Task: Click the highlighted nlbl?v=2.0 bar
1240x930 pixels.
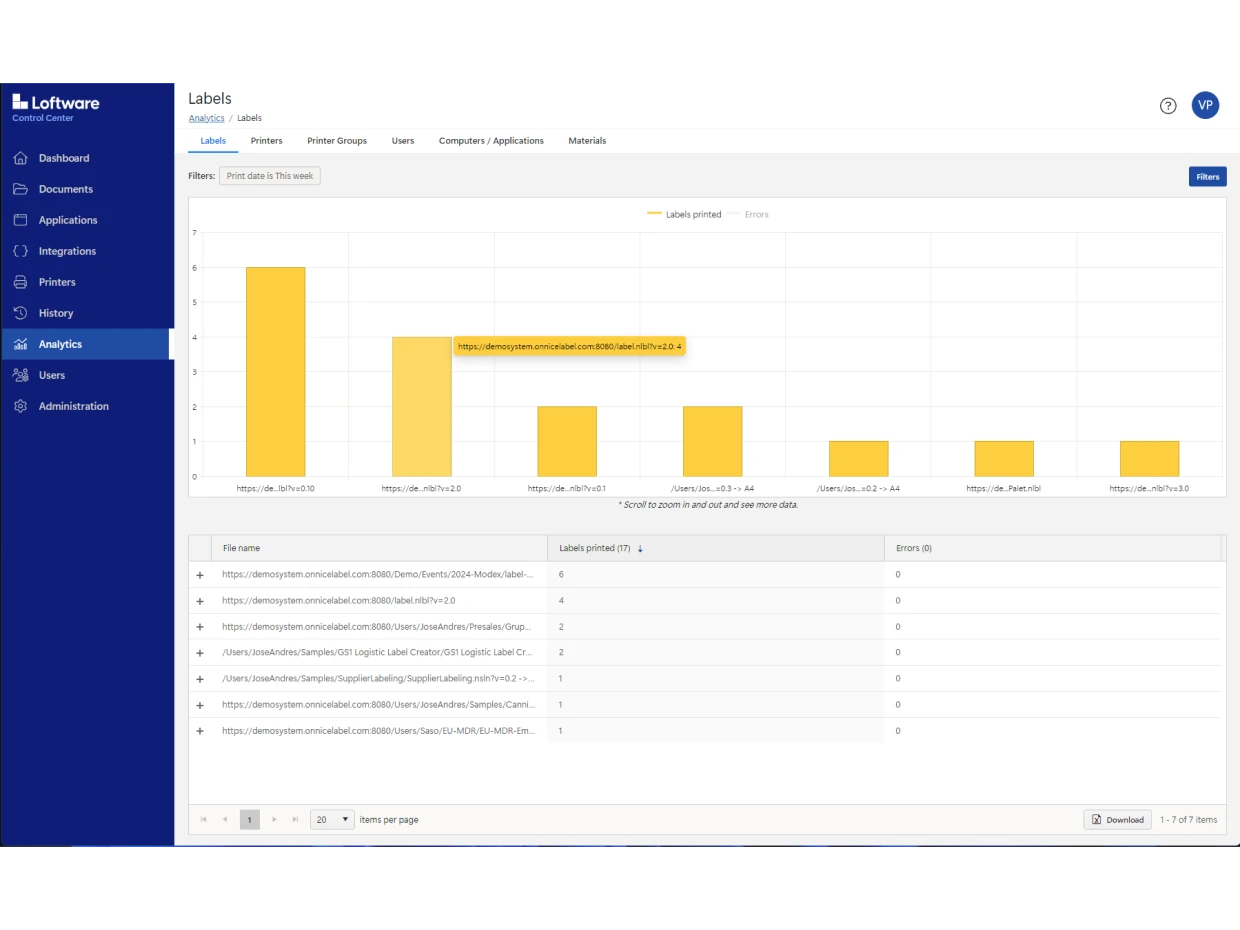Action: pyautogui.click(x=421, y=407)
